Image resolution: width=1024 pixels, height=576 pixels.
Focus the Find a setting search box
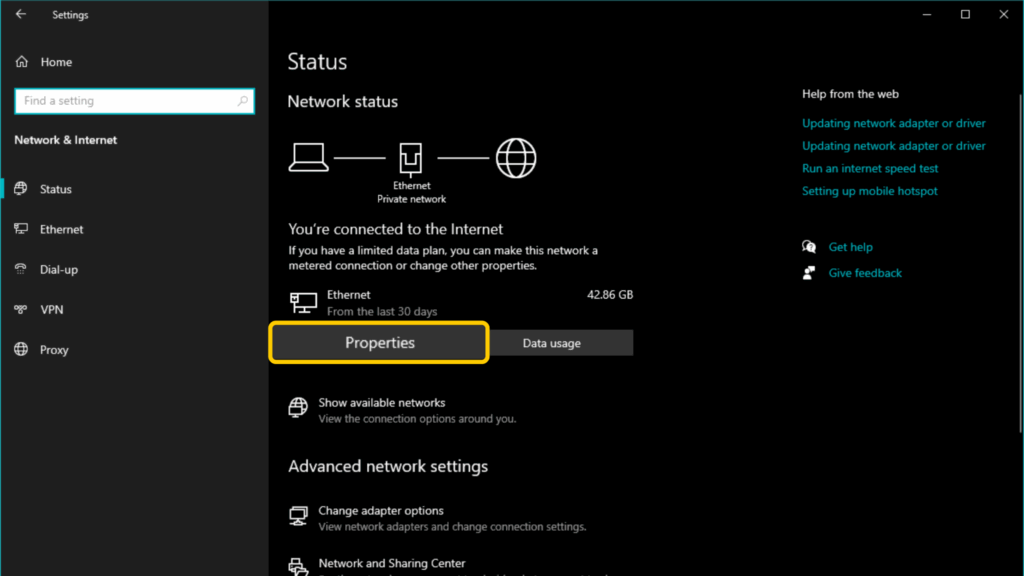(135, 101)
